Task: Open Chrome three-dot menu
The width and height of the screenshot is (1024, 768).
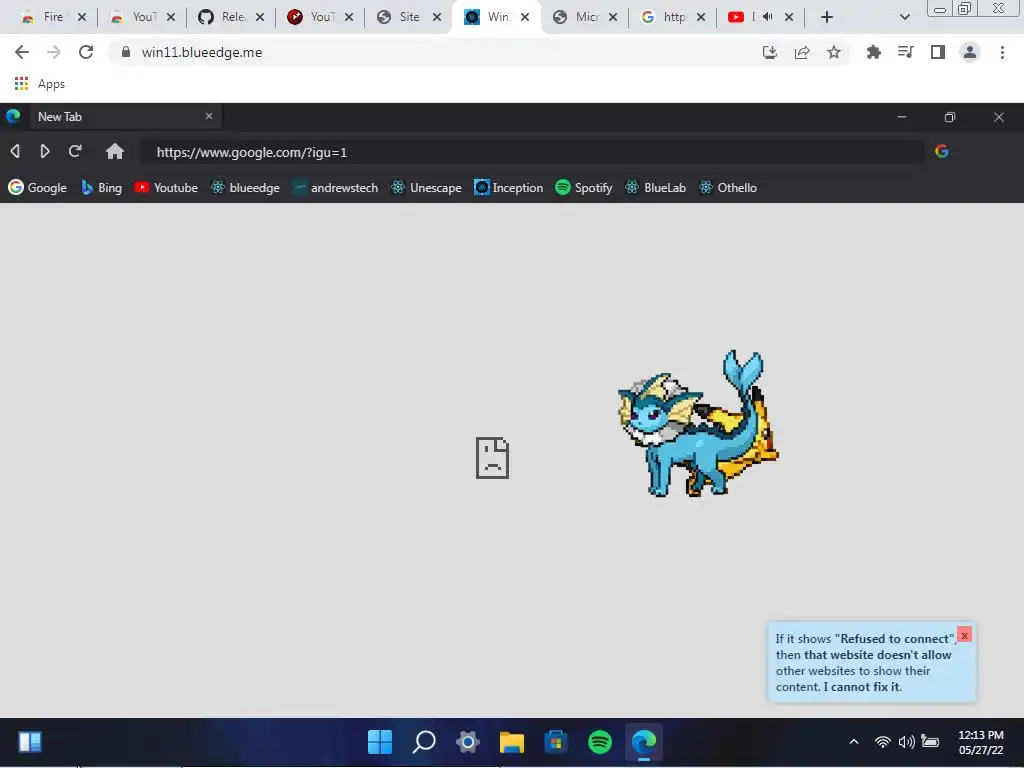Action: pyautogui.click(x=1002, y=52)
